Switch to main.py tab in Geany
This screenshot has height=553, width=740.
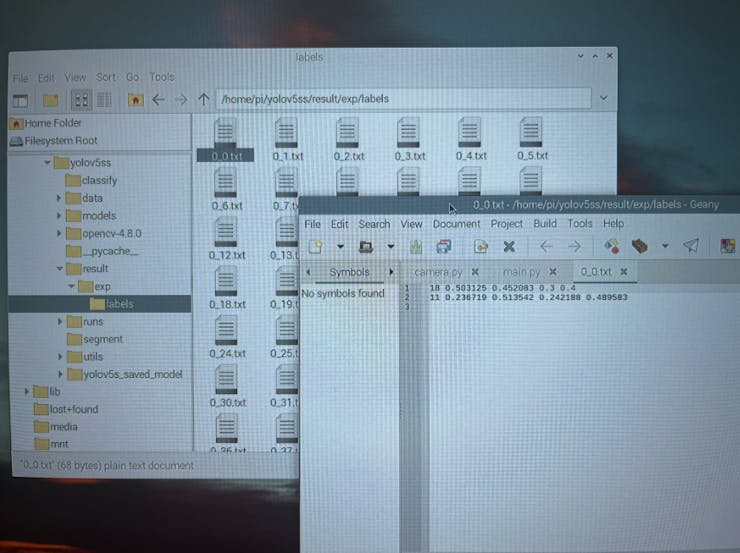coord(521,272)
